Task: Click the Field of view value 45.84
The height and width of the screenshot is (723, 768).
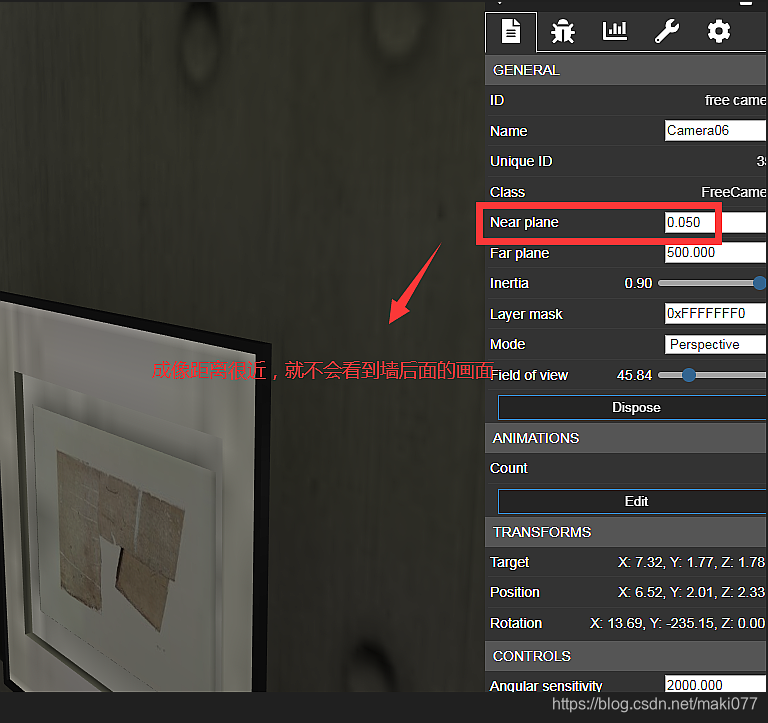Action: coord(634,375)
